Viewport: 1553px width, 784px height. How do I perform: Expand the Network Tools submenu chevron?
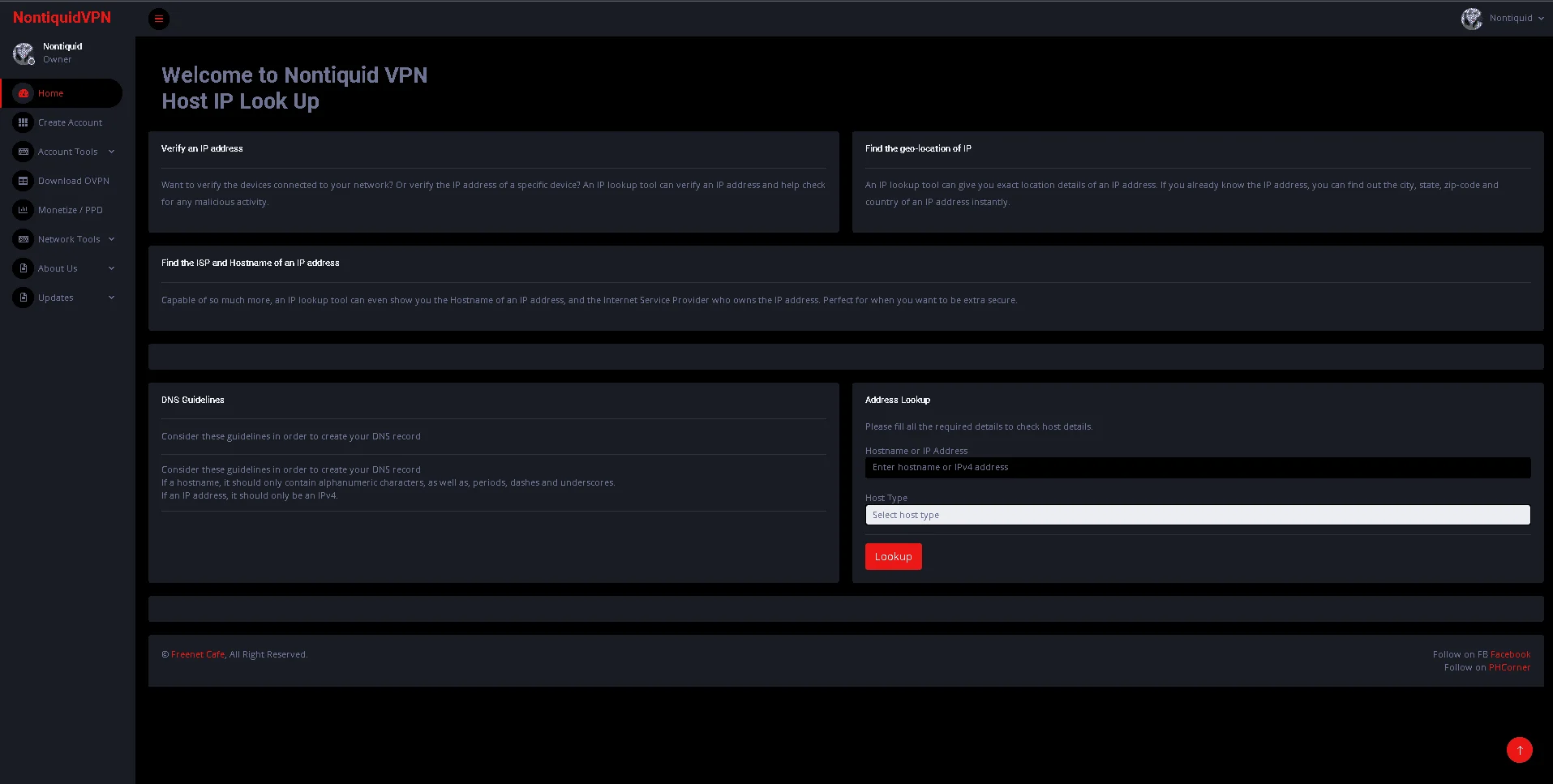111,239
